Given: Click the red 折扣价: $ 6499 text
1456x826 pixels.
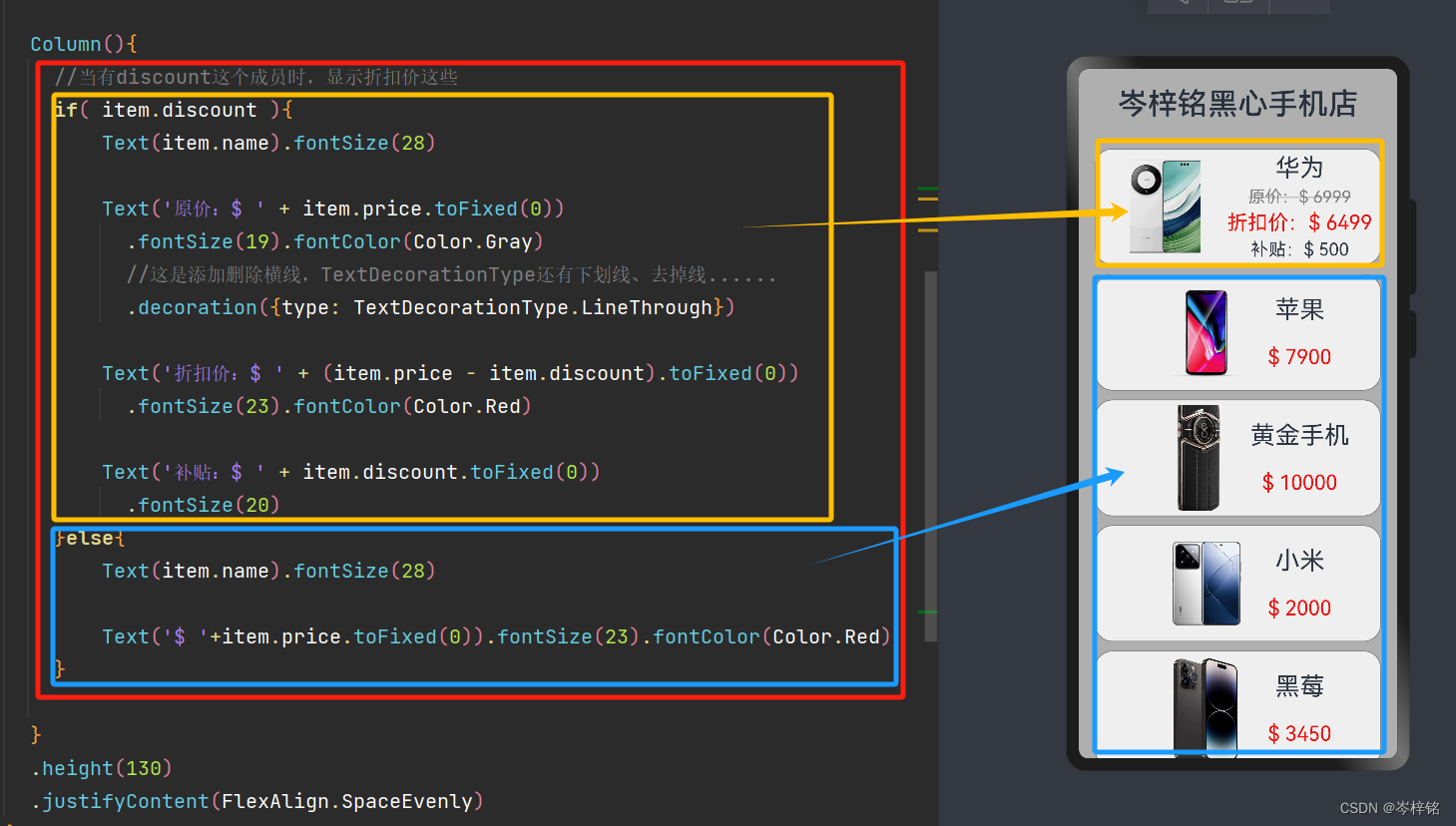Looking at the screenshot, I should [x=1299, y=222].
